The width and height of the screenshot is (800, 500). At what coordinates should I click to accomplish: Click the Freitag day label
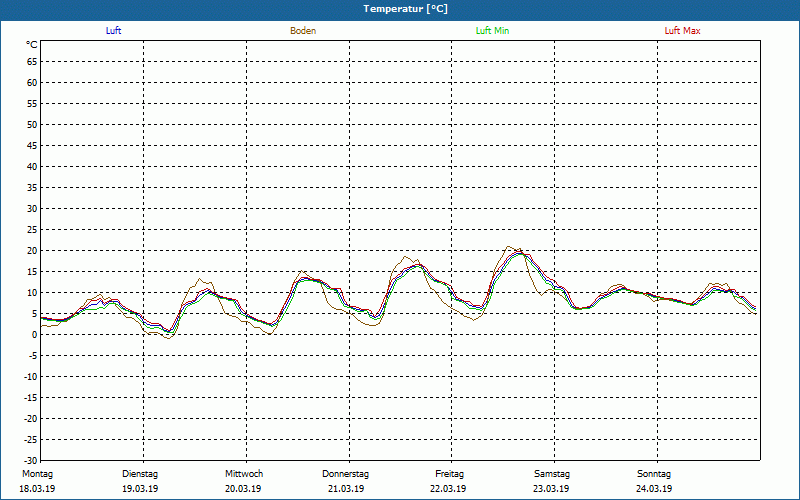click(x=449, y=474)
